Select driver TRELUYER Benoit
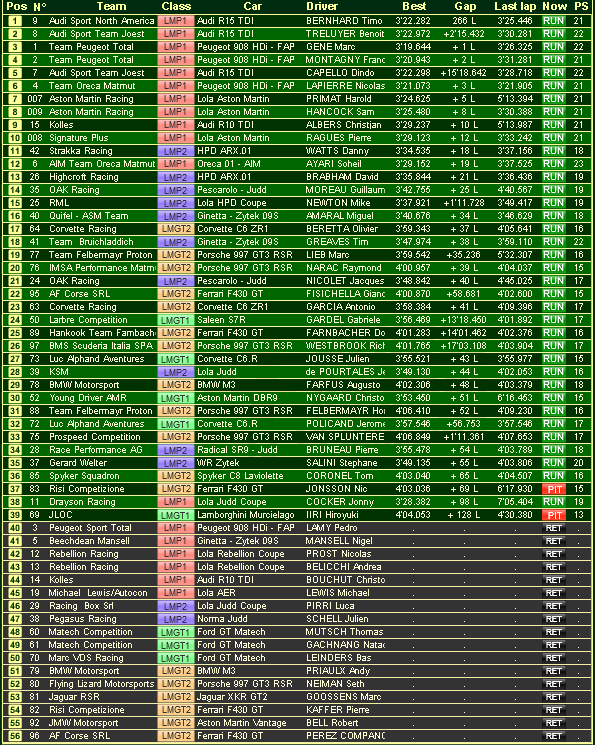 (x=345, y=34)
